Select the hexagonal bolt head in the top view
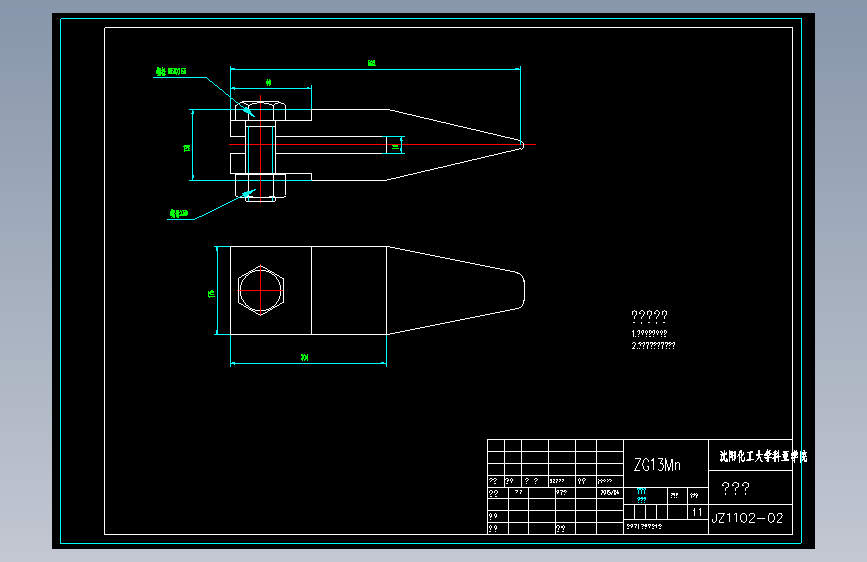Image resolution: width=867 pixels, height=562 pixels. 260,290
